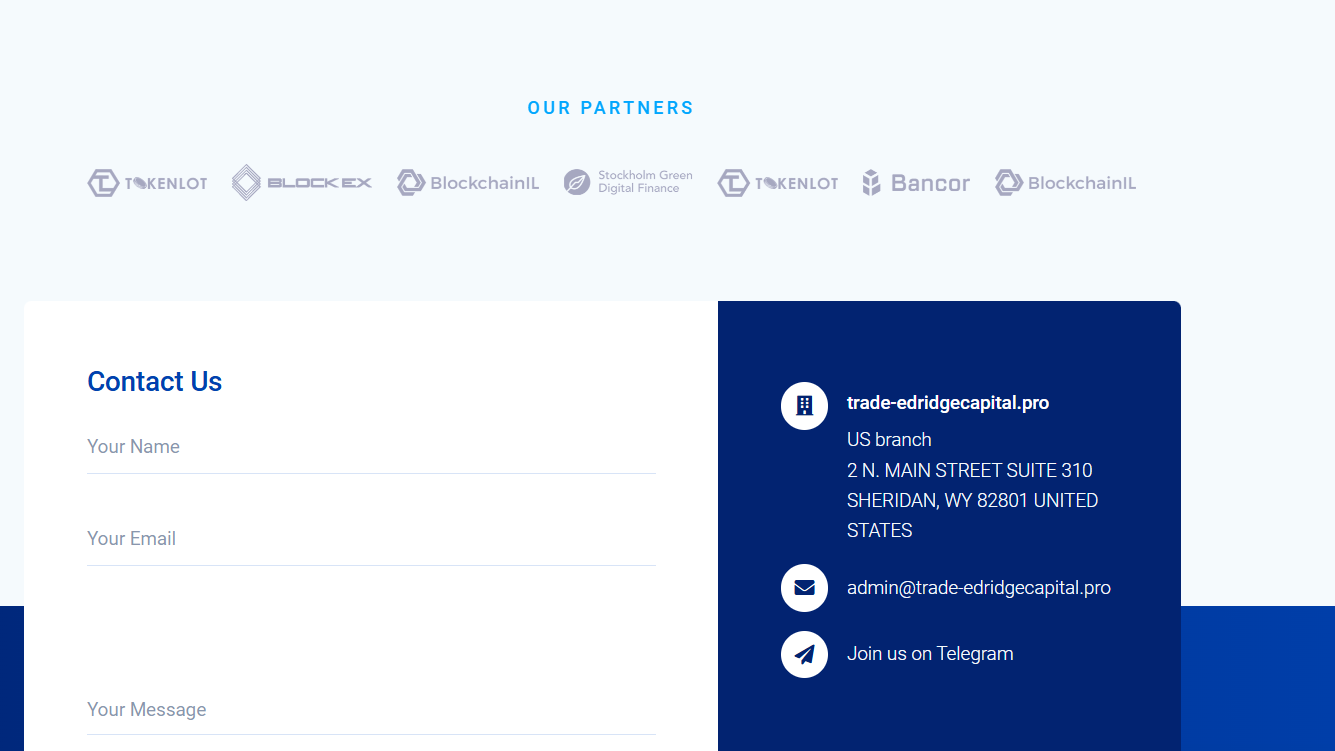Click the OUR PARTNERS section title
This screenshot has width=1335, height=751.
tap(611, 108)
